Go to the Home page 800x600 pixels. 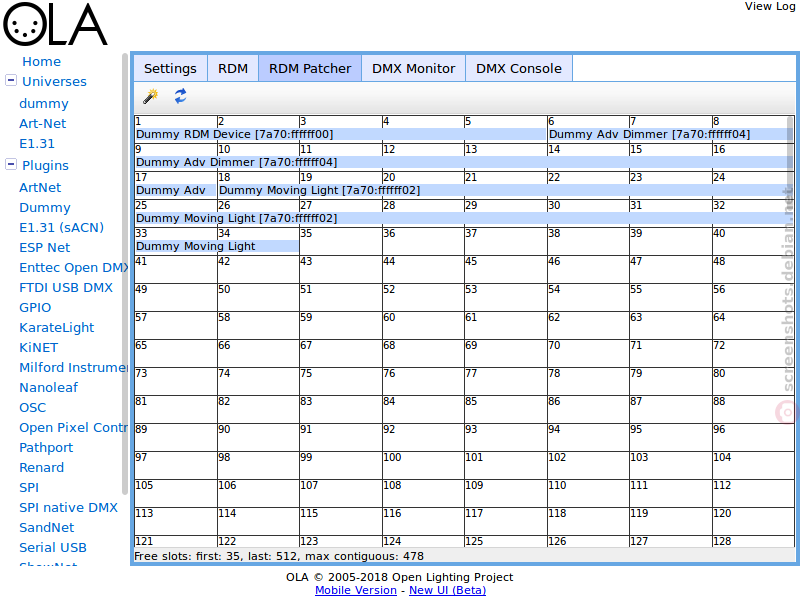(41, 62)
